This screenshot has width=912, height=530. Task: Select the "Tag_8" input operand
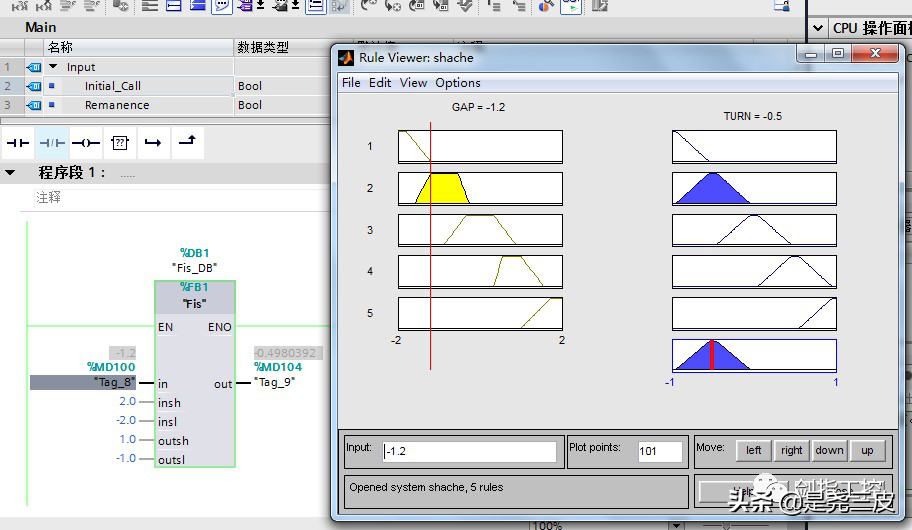(x=83, y=382)
